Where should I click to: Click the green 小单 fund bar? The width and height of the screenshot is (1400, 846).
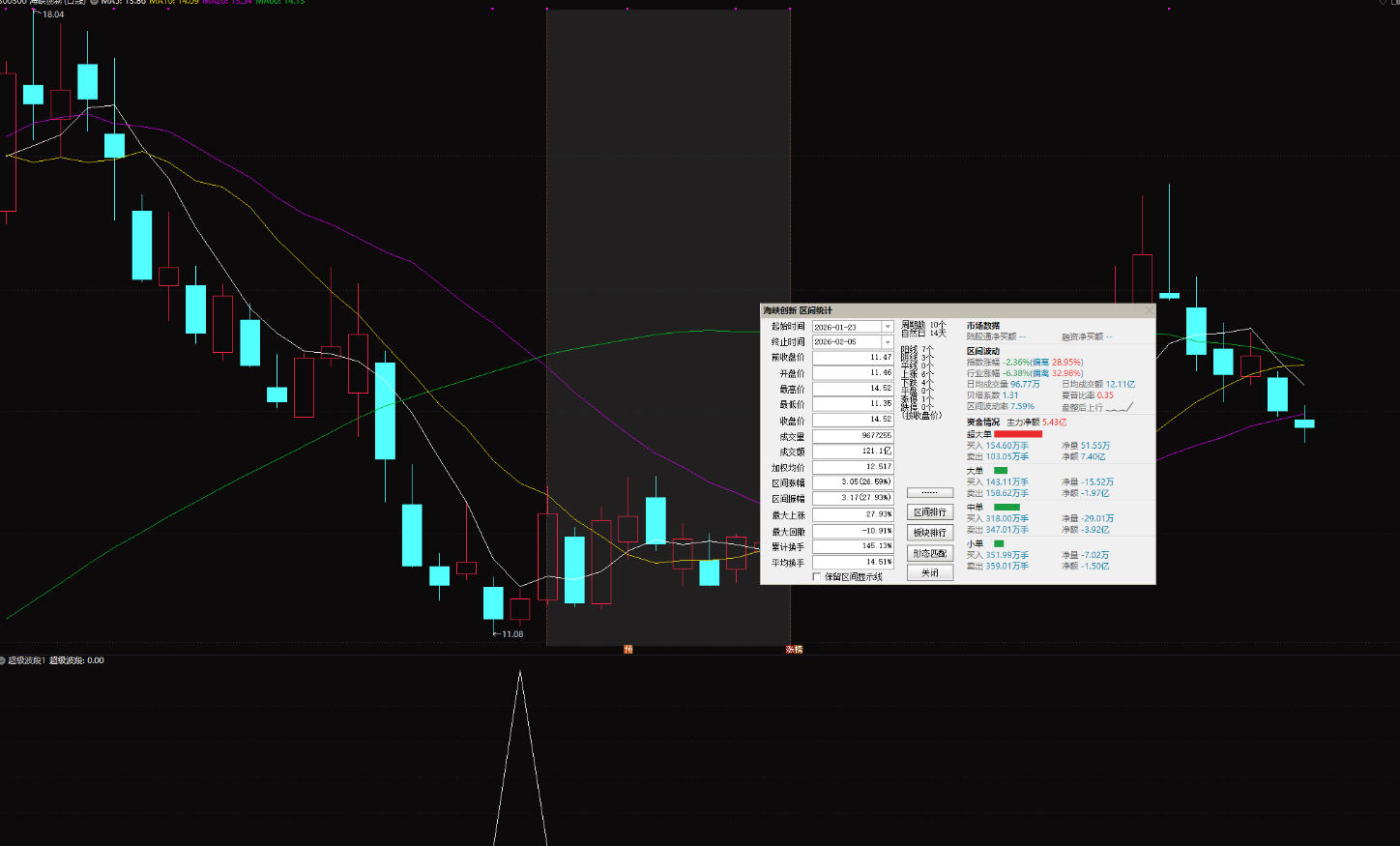pos(999,543)
